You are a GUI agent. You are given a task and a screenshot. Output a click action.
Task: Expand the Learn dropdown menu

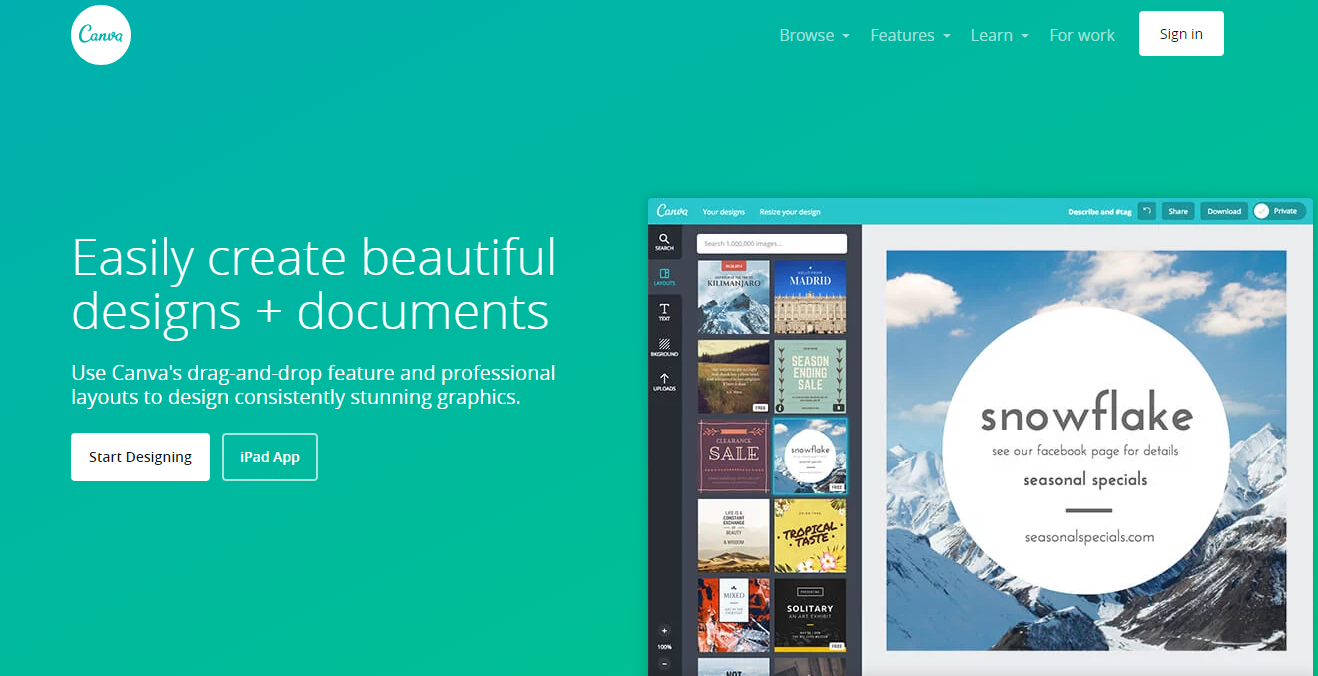[999, 35]
